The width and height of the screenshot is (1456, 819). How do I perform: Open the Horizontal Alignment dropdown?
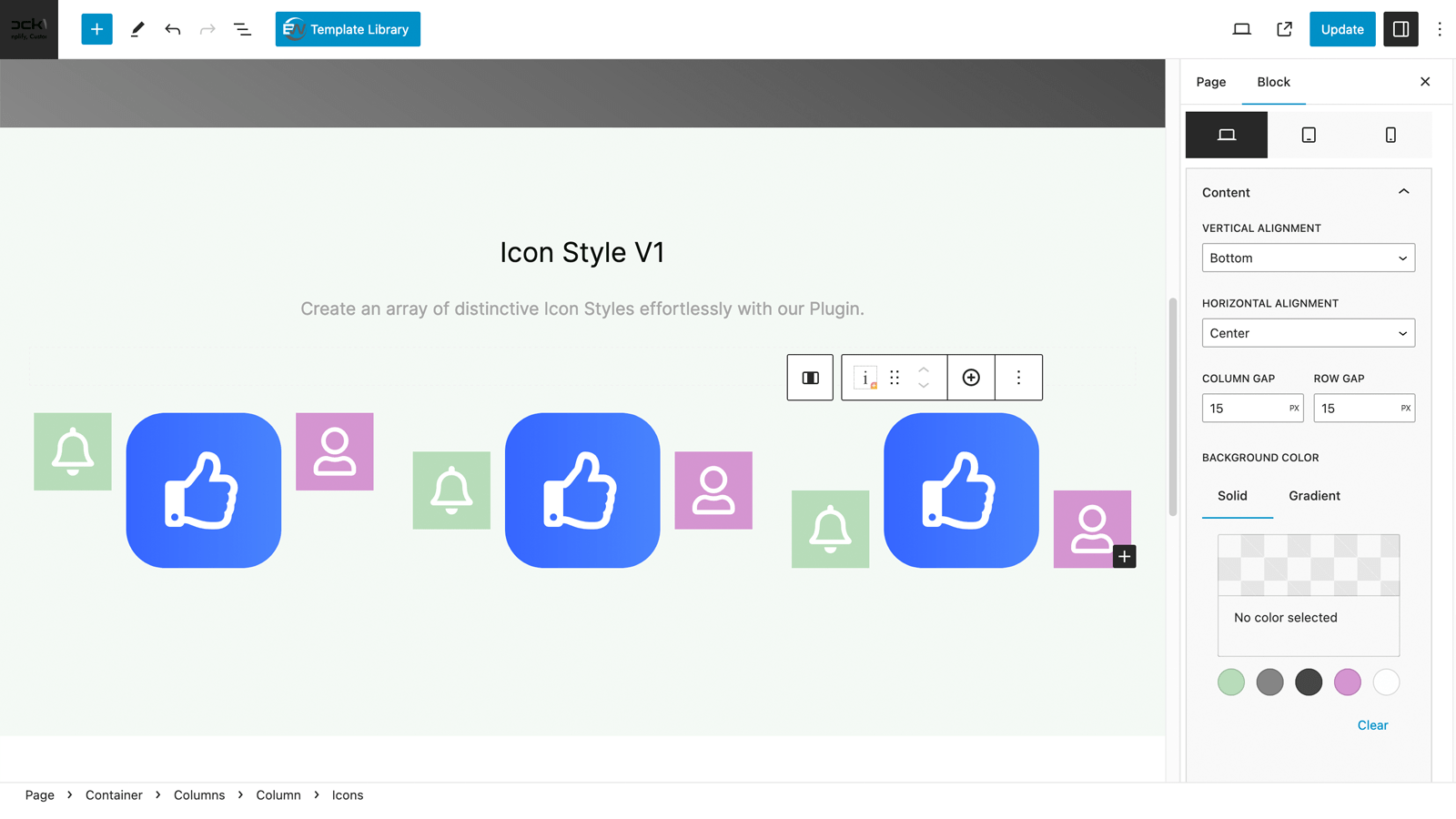(1308, 333)
